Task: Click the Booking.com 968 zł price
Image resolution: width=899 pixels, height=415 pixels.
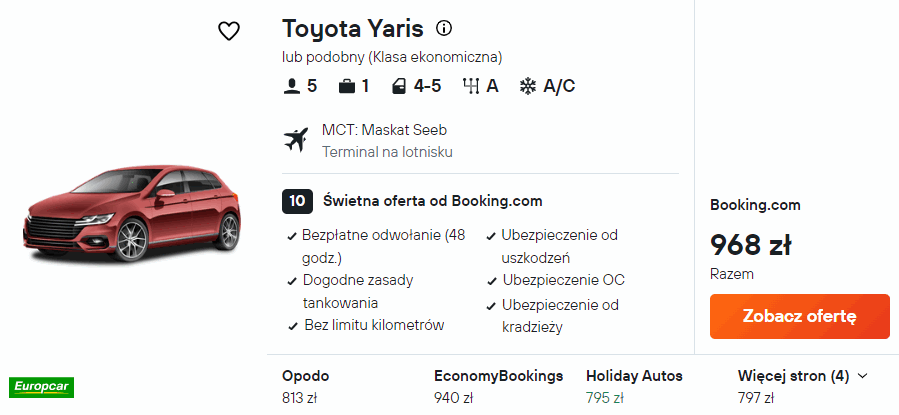Action: click(751, 244)
